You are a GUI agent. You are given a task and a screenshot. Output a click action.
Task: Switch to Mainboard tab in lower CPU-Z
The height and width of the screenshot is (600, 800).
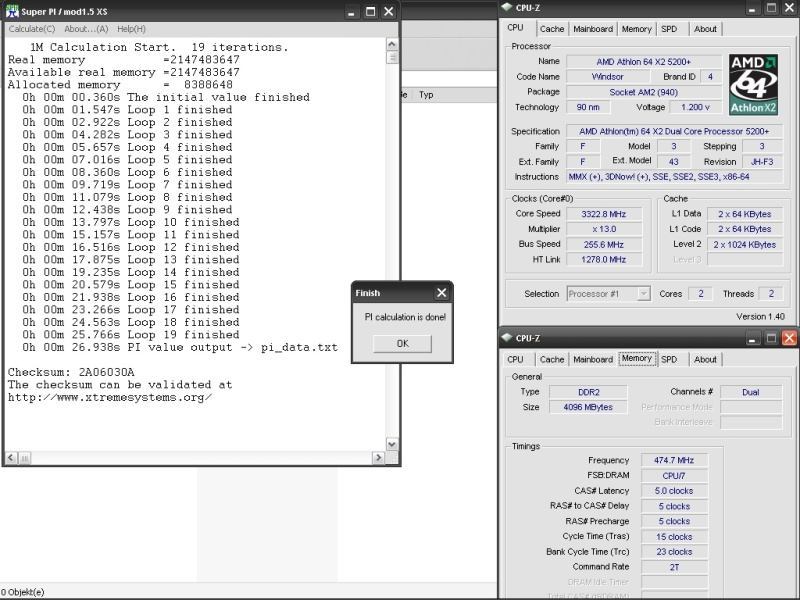pos(593,360)
